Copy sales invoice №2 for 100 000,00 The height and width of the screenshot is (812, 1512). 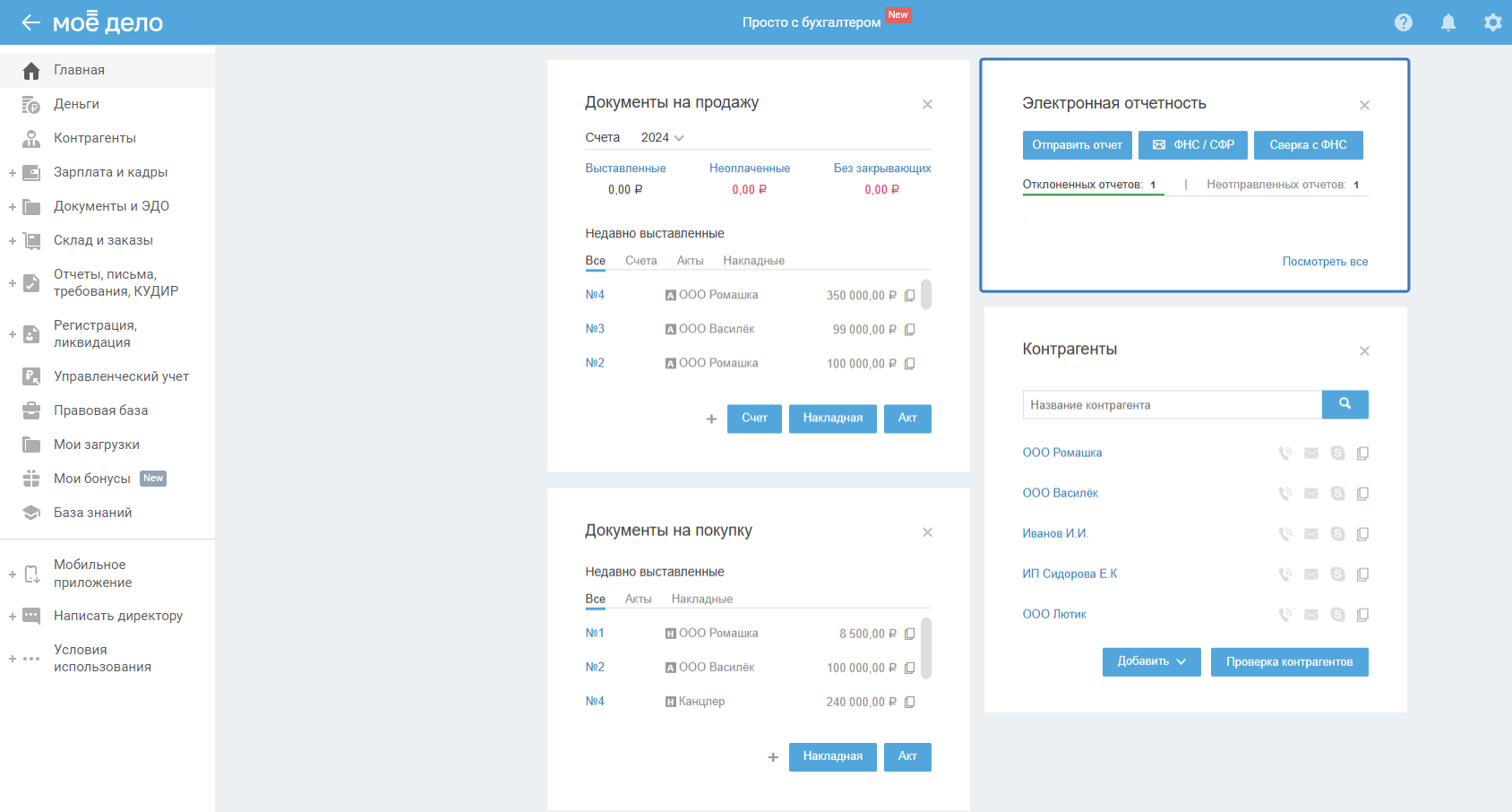coord(909,364)
